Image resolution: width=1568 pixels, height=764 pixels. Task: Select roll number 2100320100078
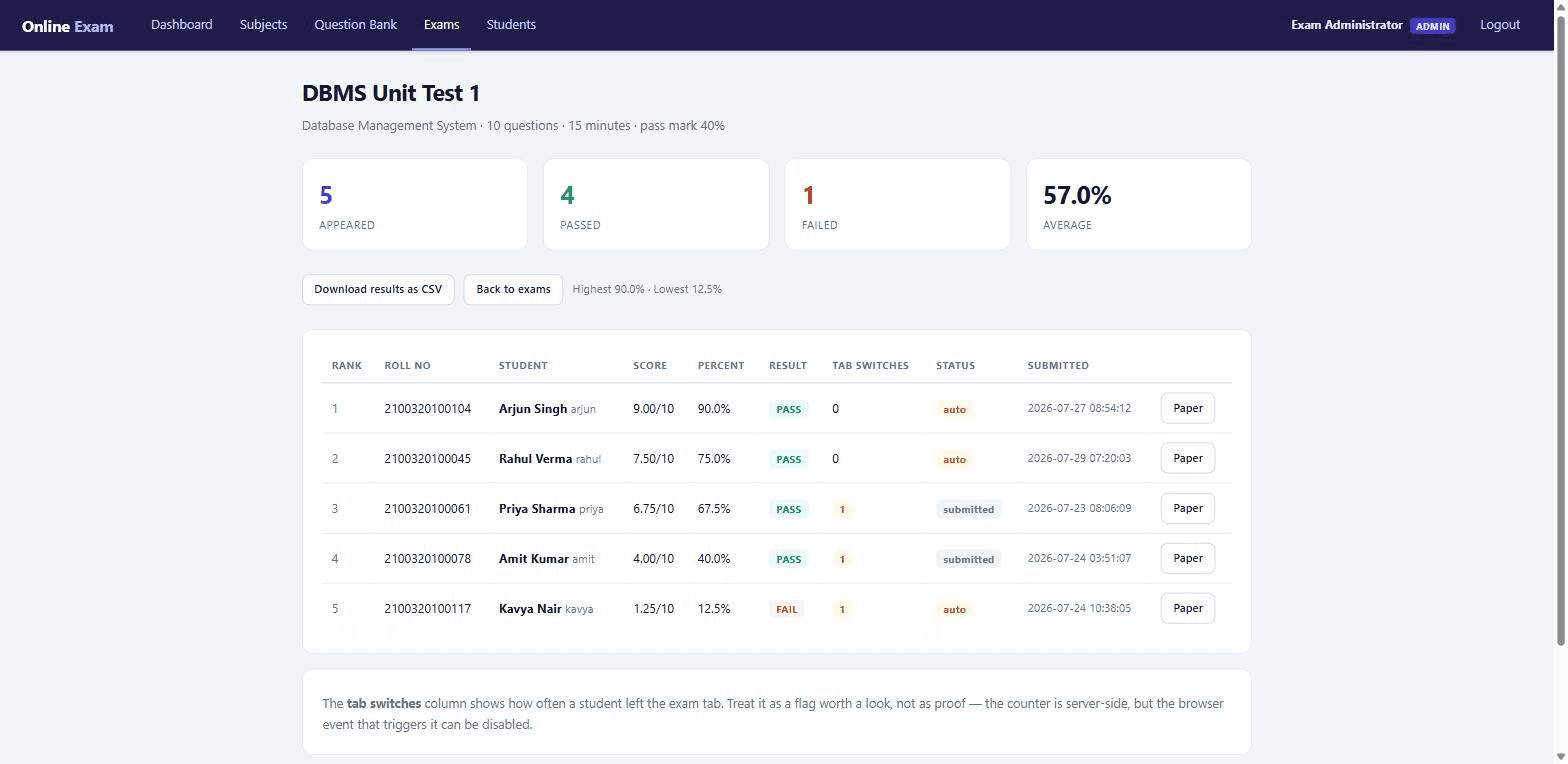click(x=427, y=558)
